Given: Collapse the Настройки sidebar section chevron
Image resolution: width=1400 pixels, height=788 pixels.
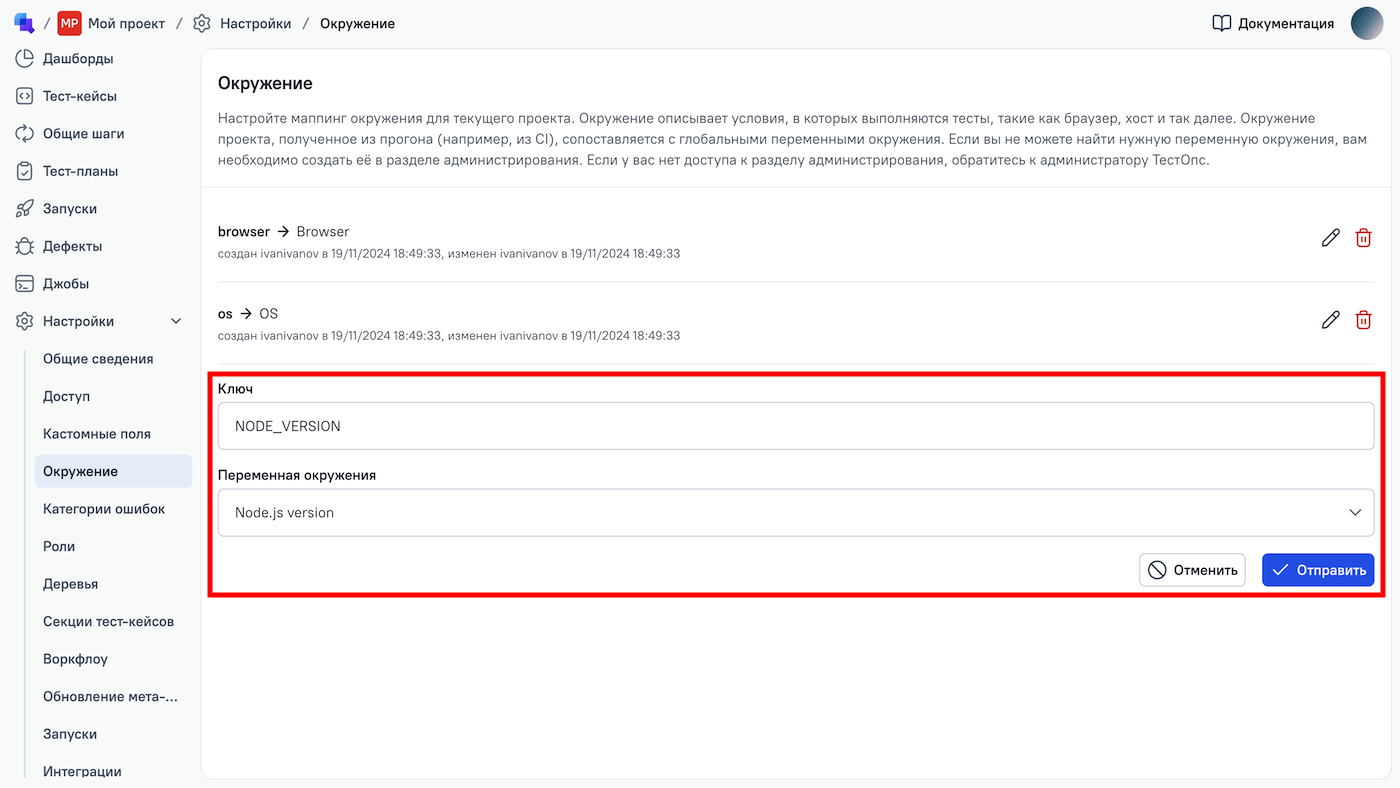Looking at the screenshot, I should point(176,321).
